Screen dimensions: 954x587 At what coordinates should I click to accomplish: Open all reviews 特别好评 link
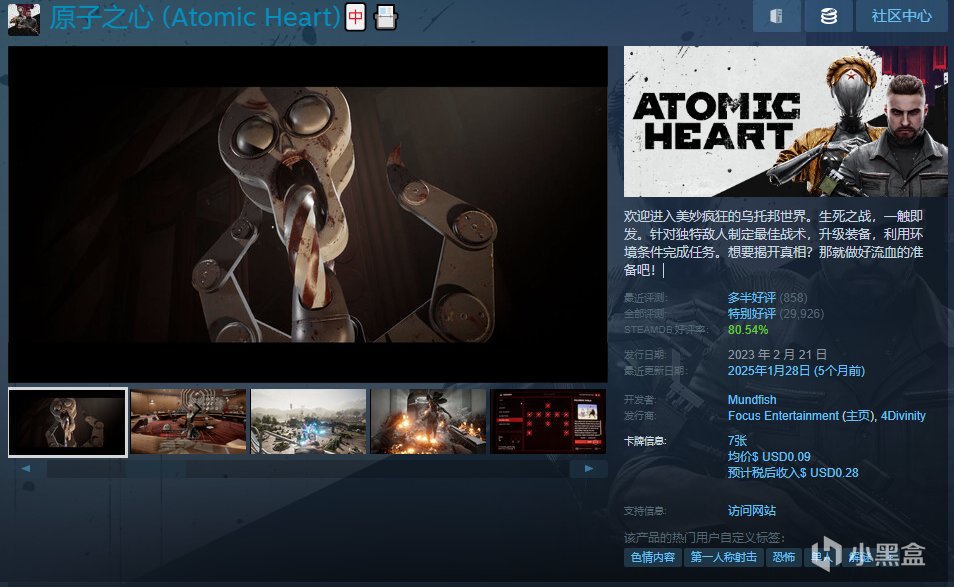751,313
